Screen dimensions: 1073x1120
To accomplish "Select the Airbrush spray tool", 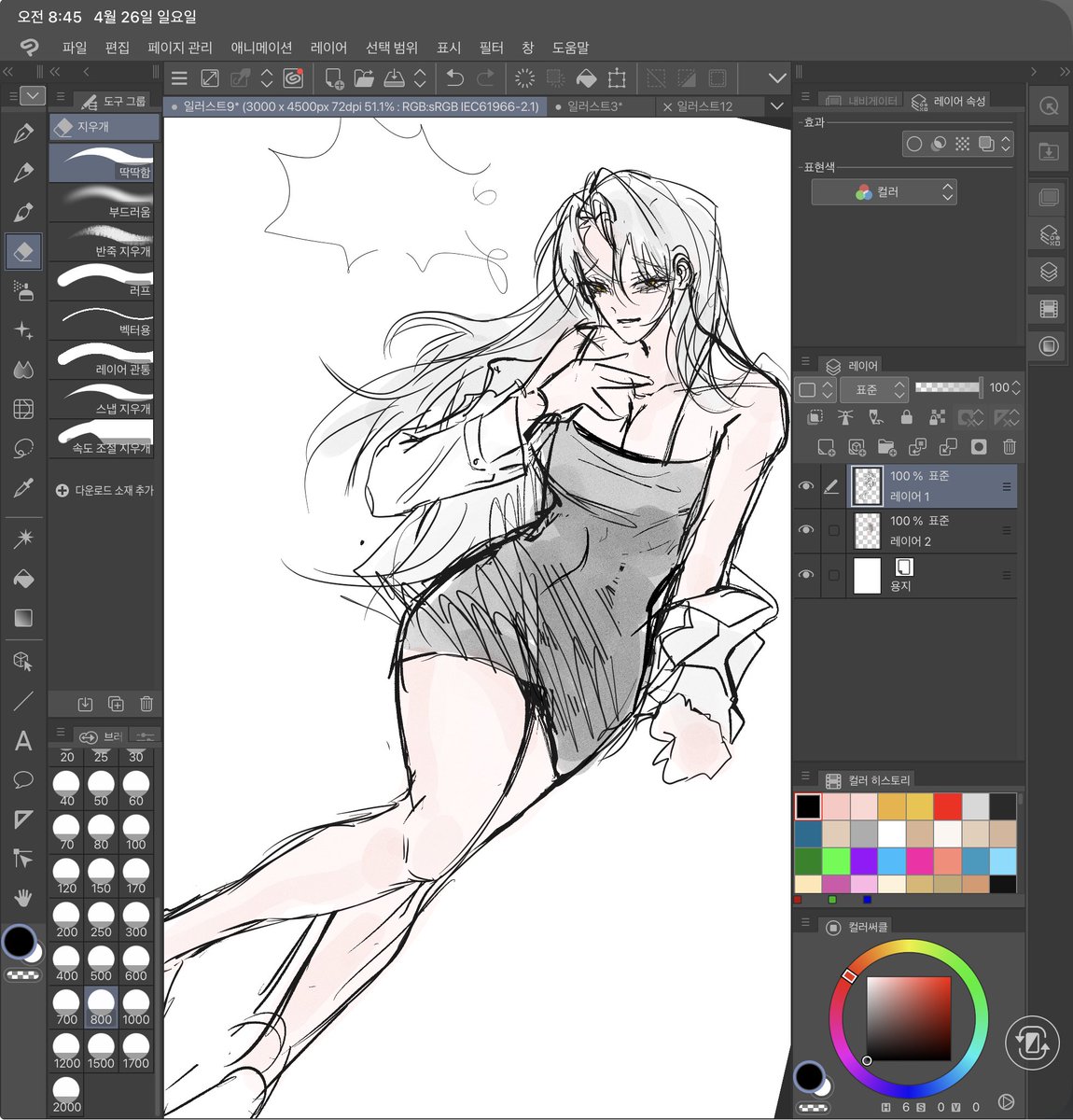I will click(23, 290).
